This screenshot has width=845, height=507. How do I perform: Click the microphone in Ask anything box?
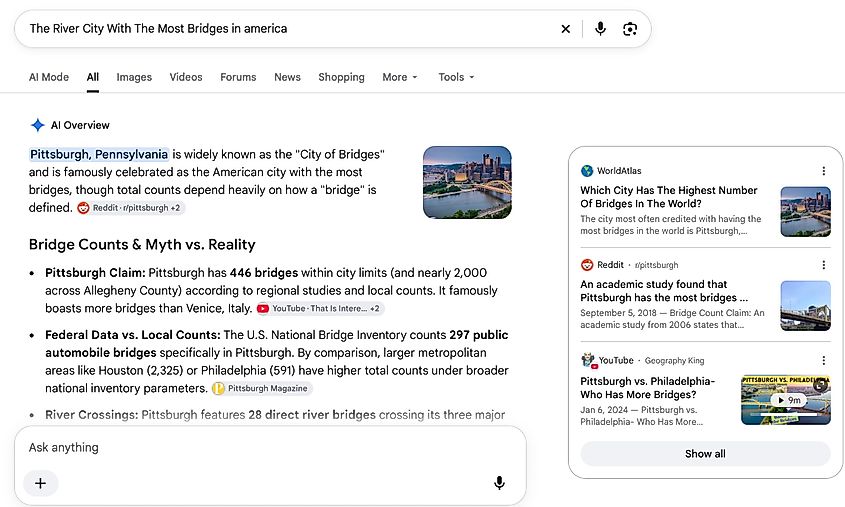500,483
